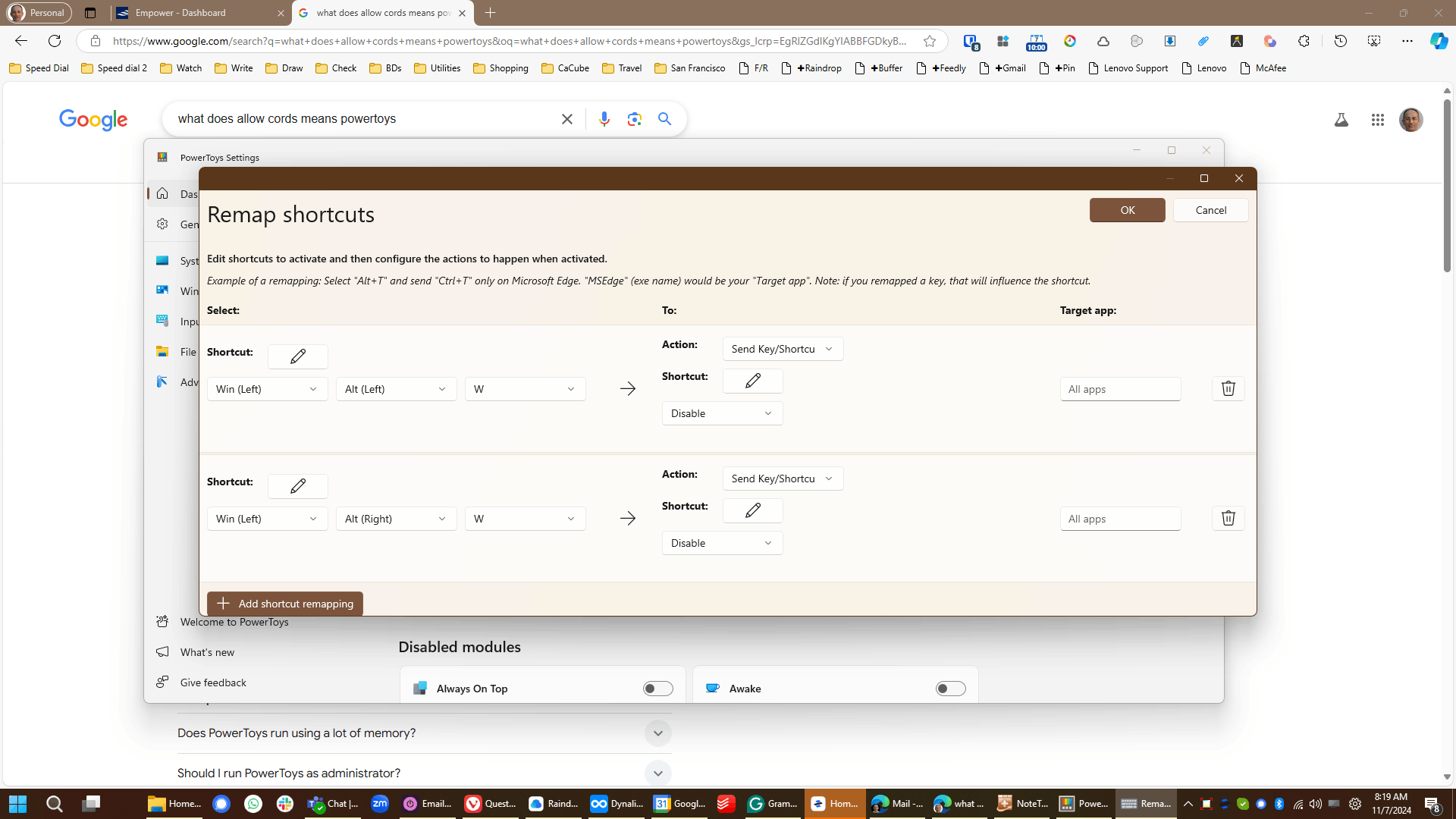The image size is (1456, 819).
Task: Delete the second shortcut remapping via trash icon
Action: [x=1228, y=519]
